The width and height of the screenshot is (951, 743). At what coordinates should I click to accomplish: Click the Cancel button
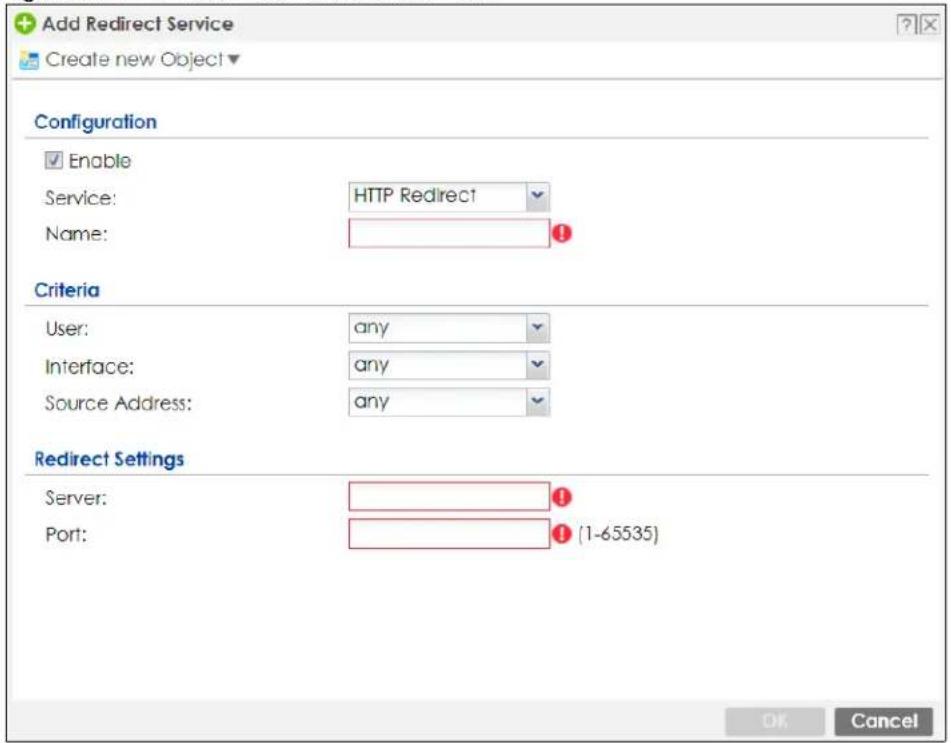click(884, 721)
